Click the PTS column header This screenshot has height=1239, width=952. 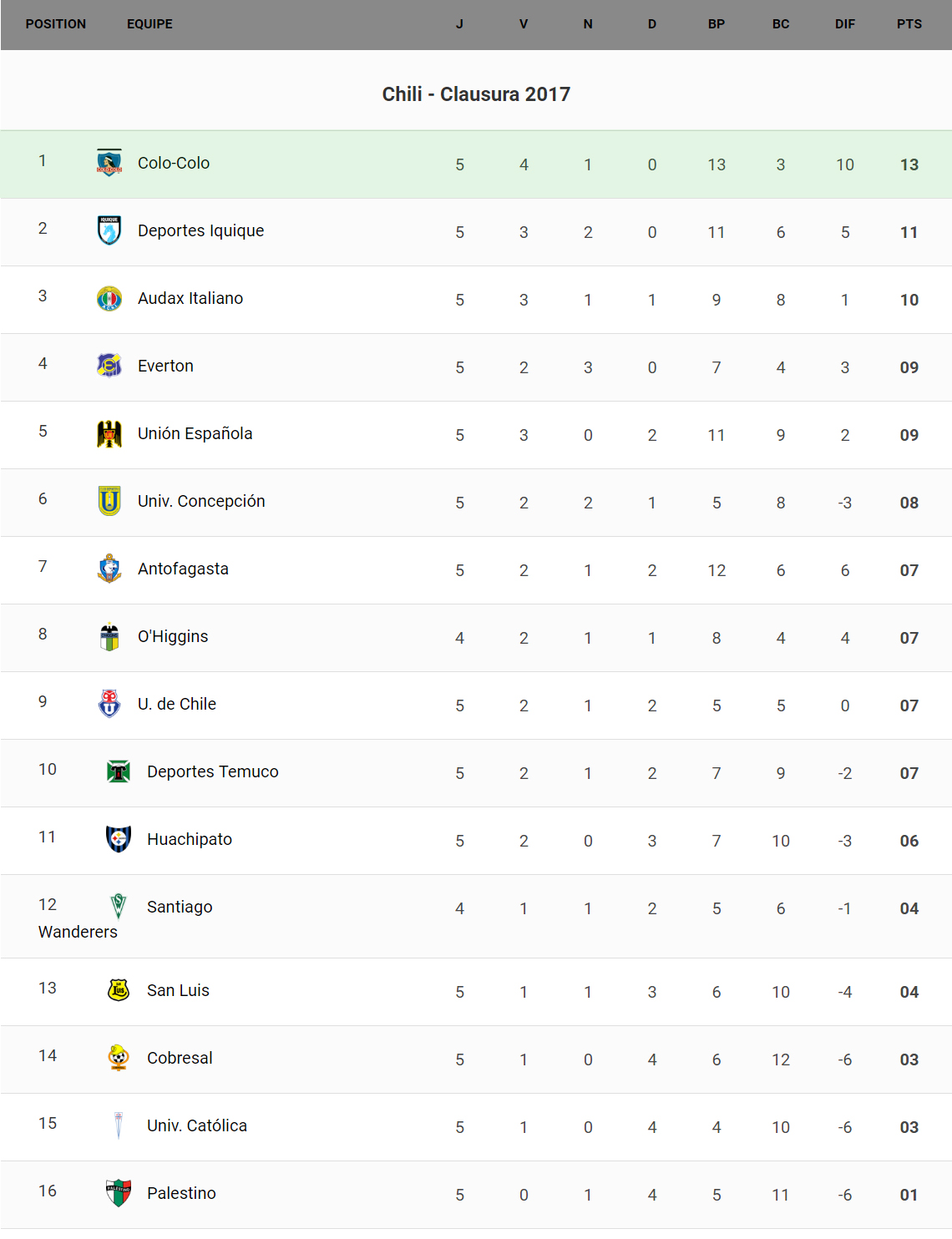point(909,24)
